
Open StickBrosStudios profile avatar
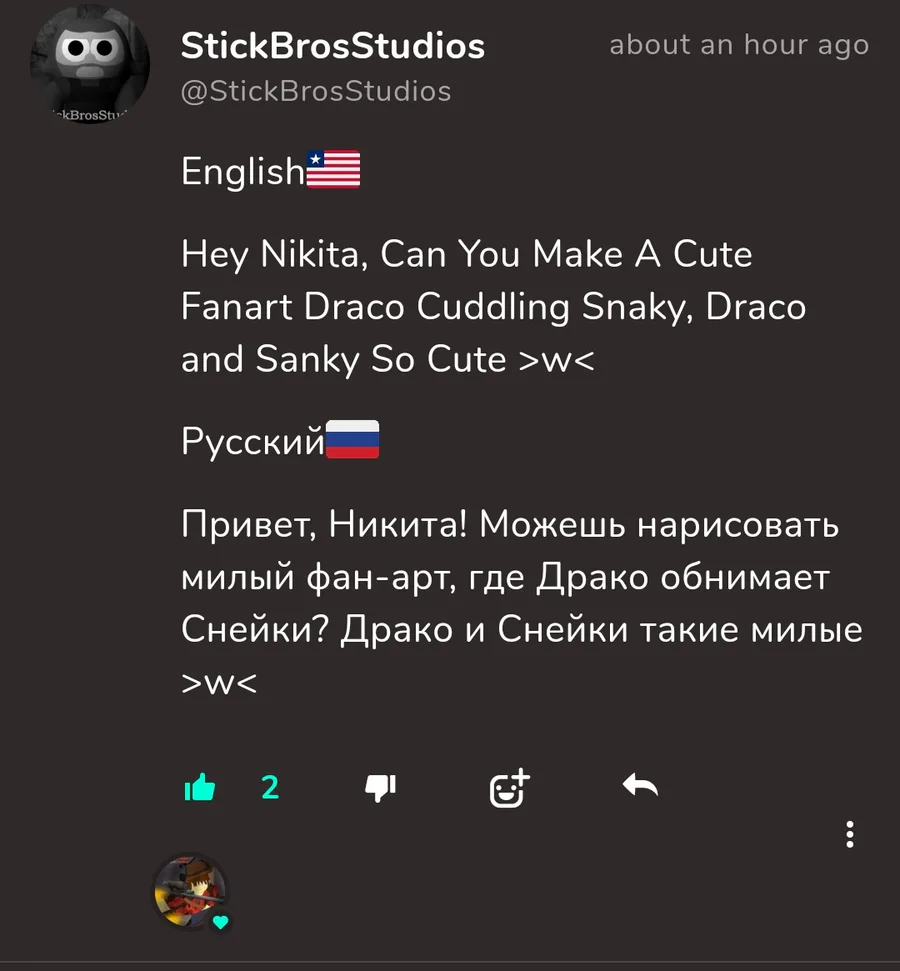pos(89,64)
